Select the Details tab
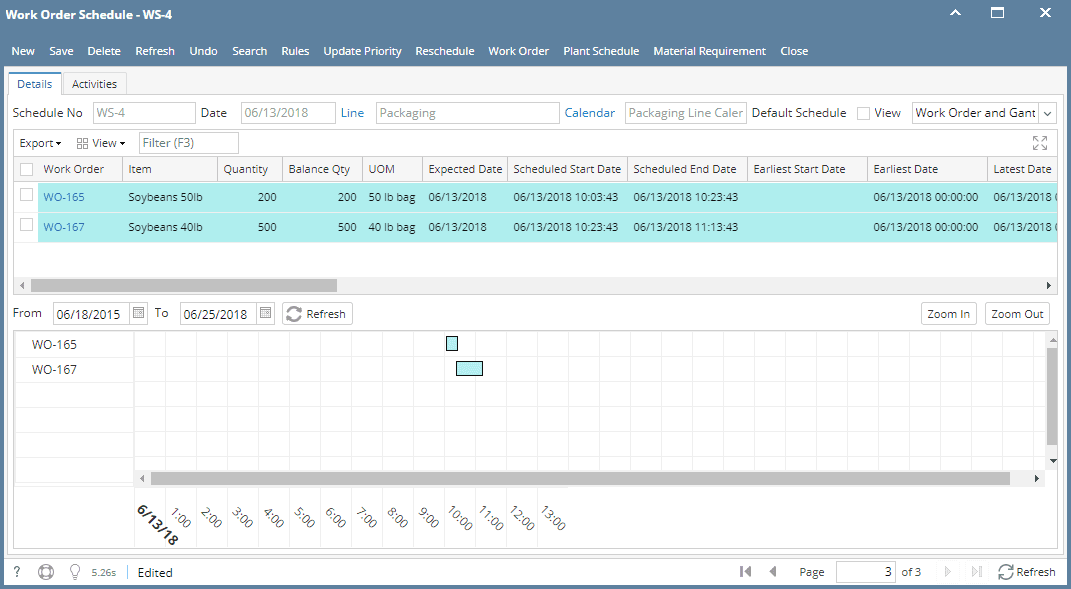1071x589 pixels. [x=35, y=84]
